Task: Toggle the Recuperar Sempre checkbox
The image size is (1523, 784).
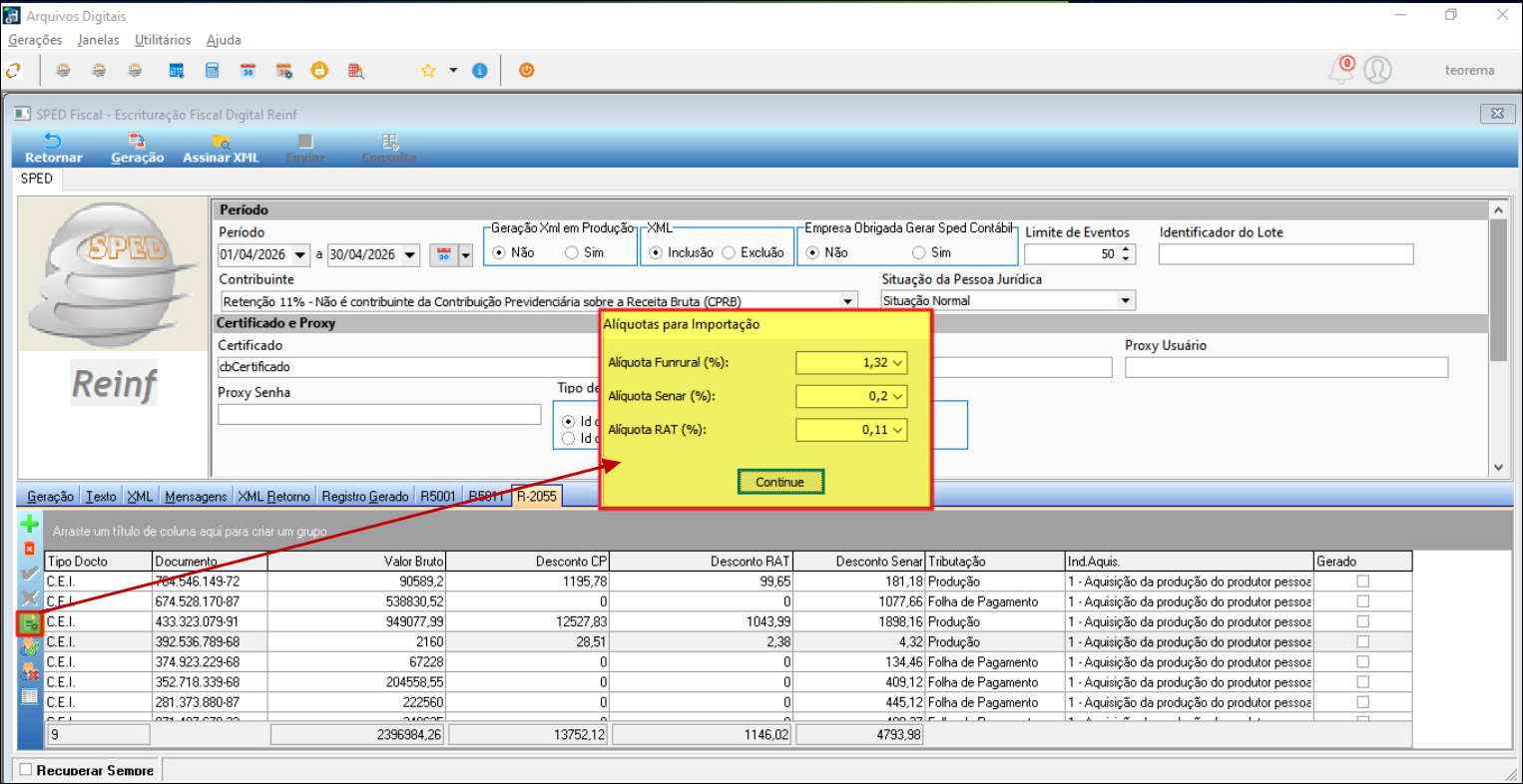Action: (26, 770)
